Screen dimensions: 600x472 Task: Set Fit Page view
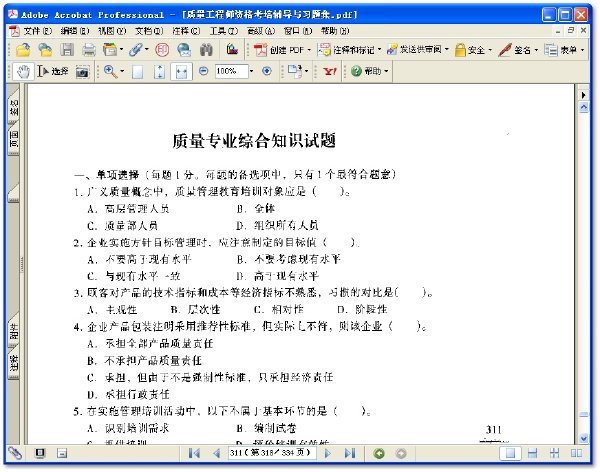[159, 71]
